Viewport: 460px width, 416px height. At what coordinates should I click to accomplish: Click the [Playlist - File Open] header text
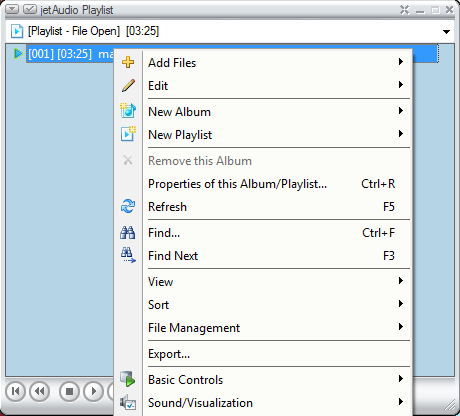click(74, 31)
